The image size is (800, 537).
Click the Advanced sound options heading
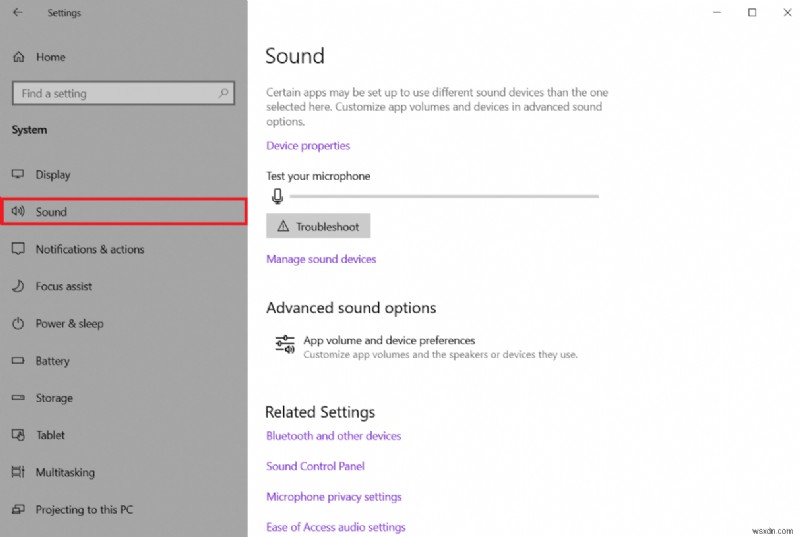pyautogui.click(x=351, y=308)
